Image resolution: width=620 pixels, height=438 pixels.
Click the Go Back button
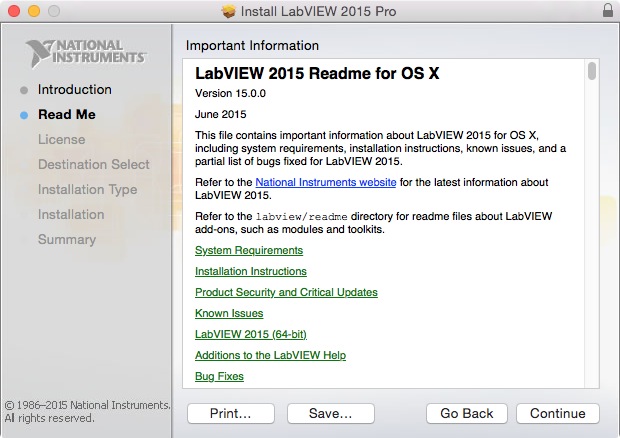(467, 413)
